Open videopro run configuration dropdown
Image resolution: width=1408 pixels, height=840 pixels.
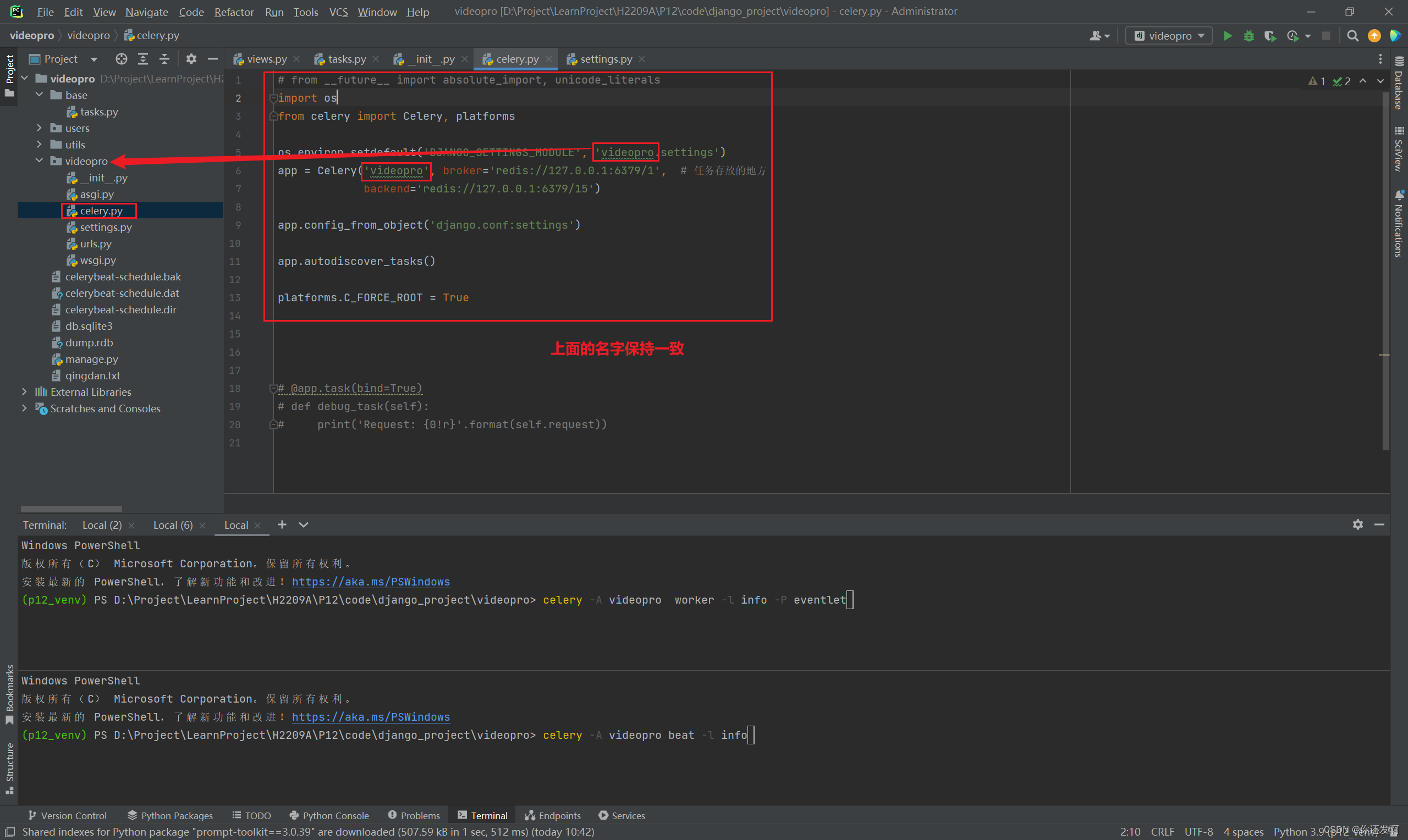pyautogui.click(x=1169, y=36)
